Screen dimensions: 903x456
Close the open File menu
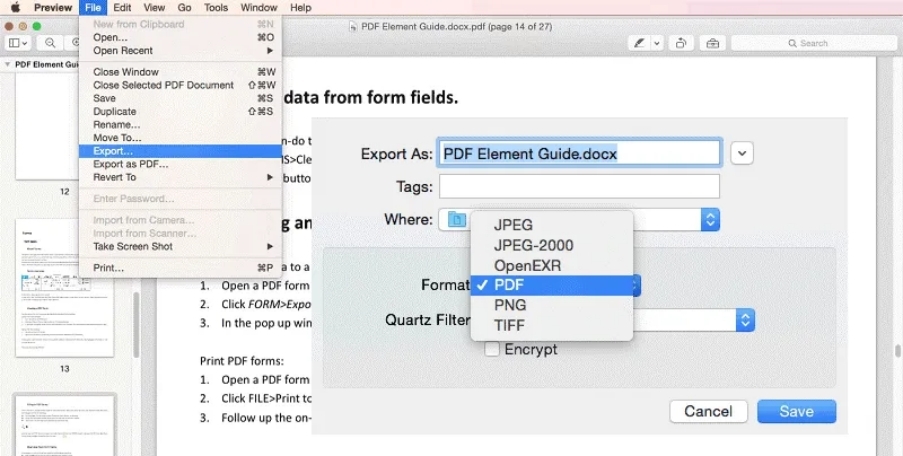point(93,7)
